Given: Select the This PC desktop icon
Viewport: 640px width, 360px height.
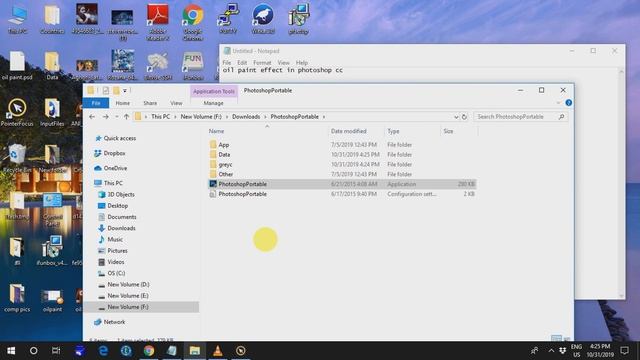Looking at the screenshot, I should coord(18,20).
